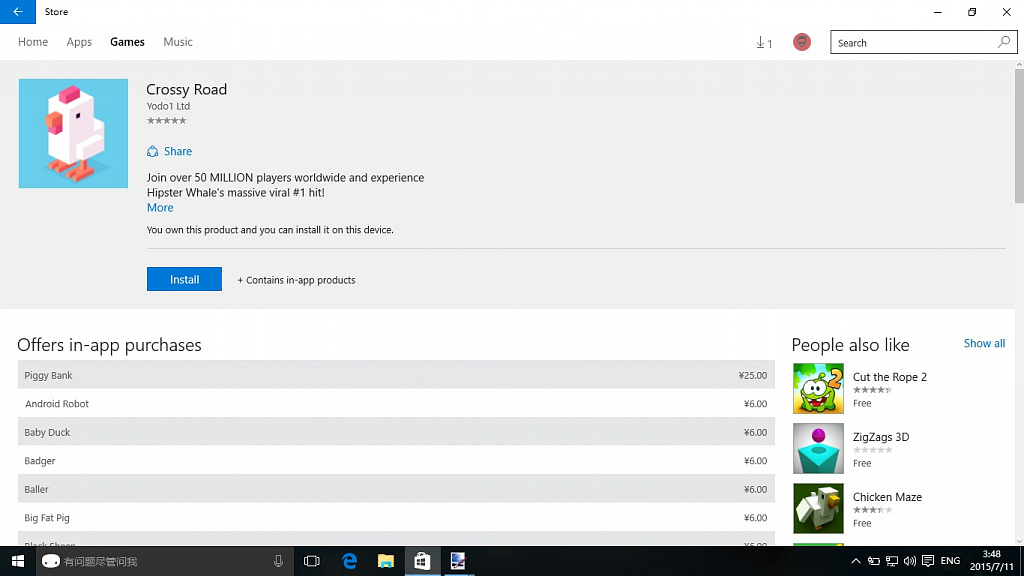The width and height of the screenshot is (1024, 576).
Task: Open the user account avatar
Action: [801, 42]
